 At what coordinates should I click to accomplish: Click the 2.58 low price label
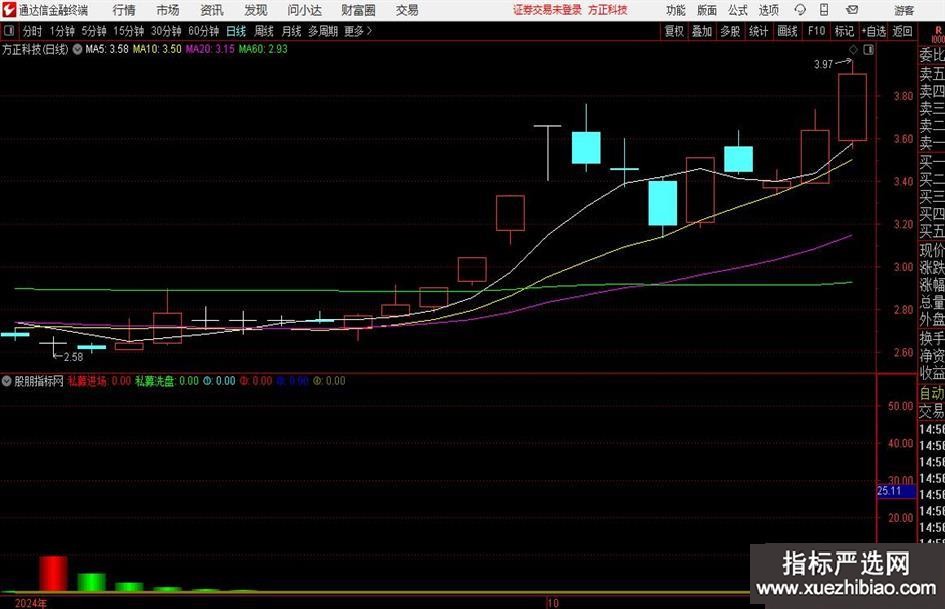pos(74,357)
